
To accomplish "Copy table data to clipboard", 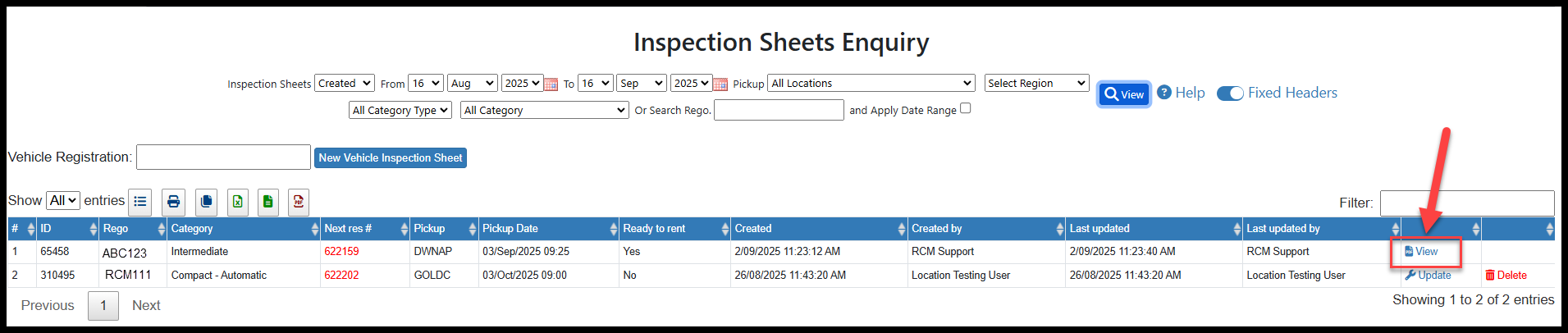I will click(x=207, y=202).
